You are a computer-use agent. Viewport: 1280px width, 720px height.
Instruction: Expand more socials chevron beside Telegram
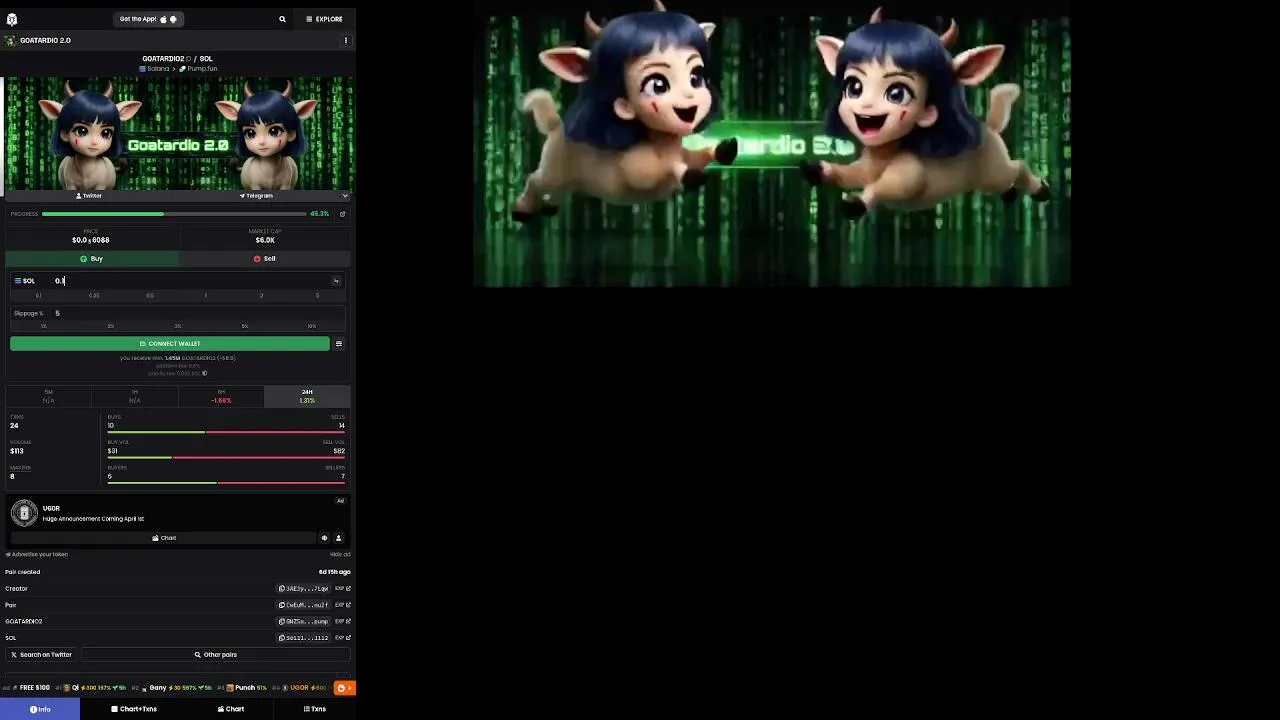(345, 196)
